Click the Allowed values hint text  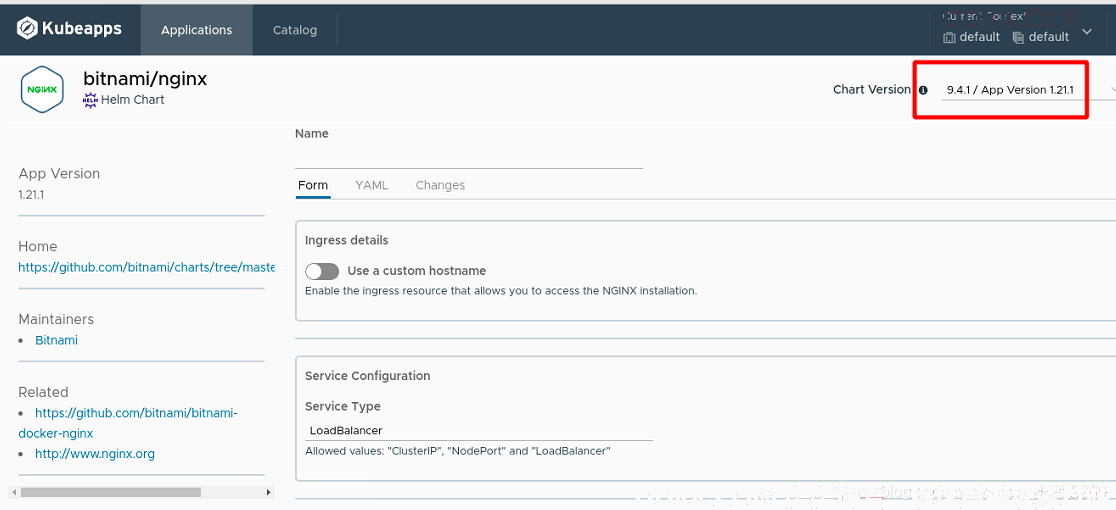458,451
